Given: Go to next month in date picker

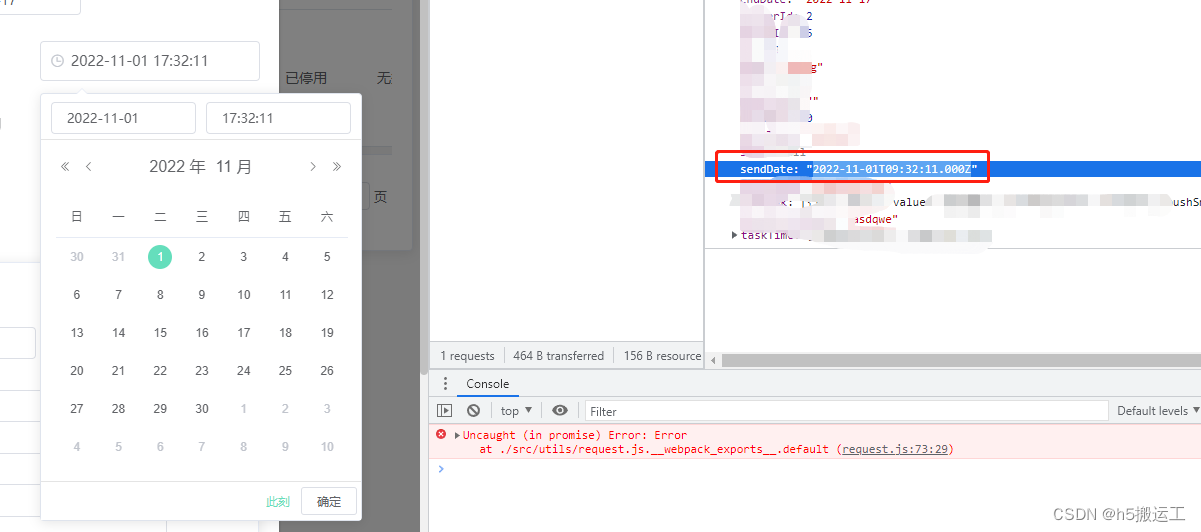Looking at the screenshot, I should tap(313, 167).
